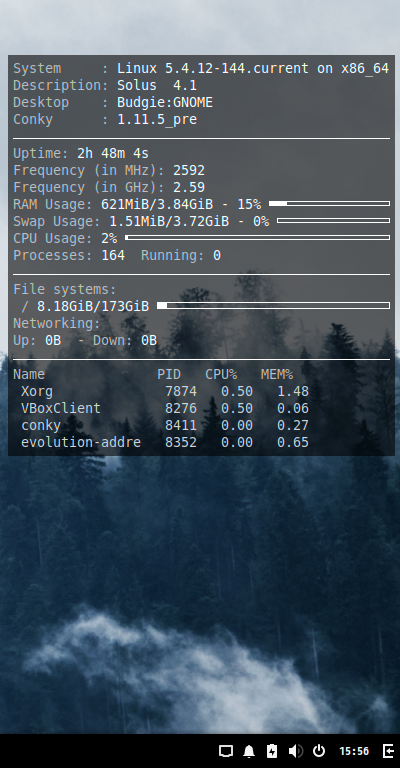The image size is (400, 768).
Task: Click the 15:56 panel clock
Action: 354,751
